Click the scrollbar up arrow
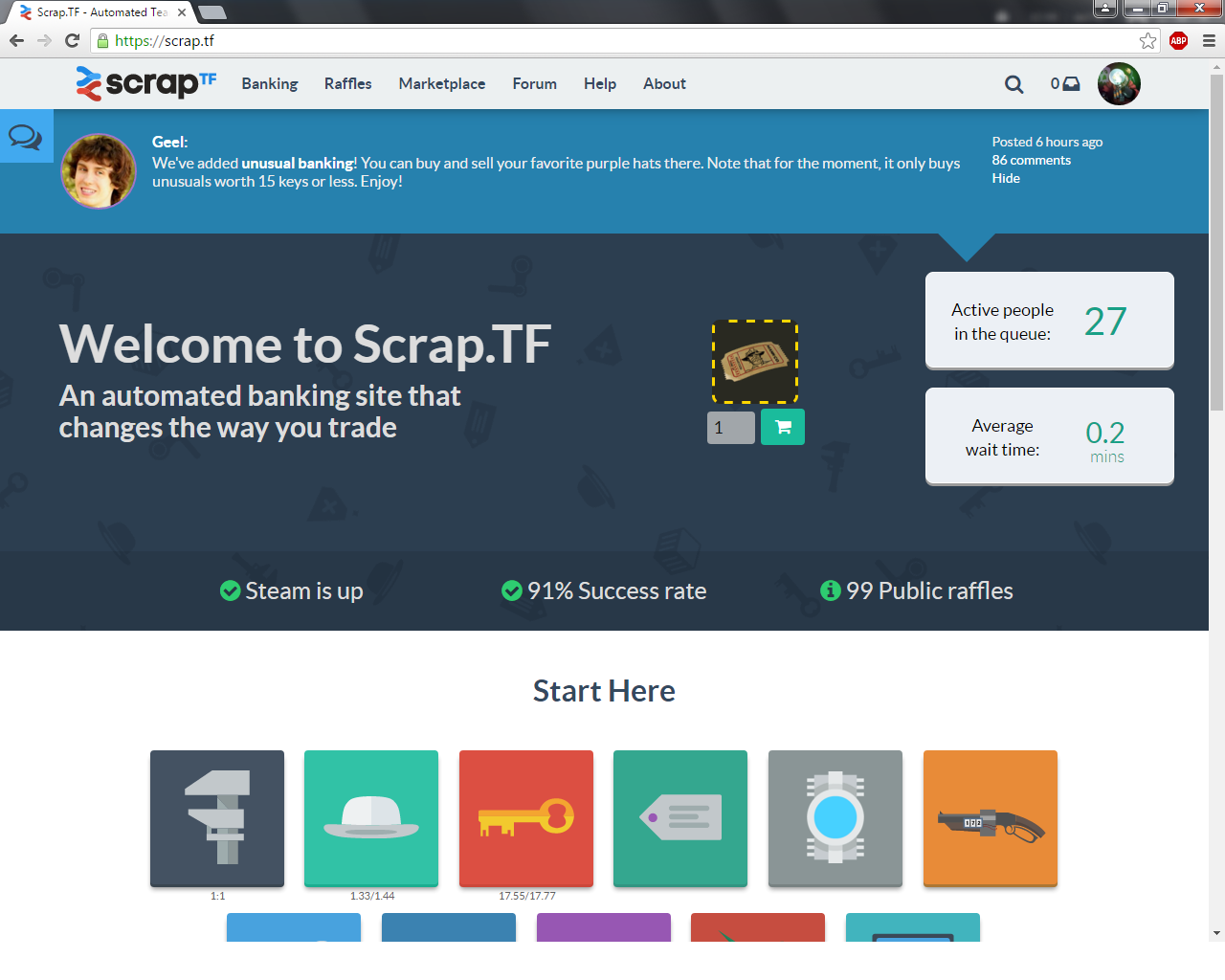The width and height of the screenshot is (1225, 980). pyautogui.click(x=1216, y=67)
